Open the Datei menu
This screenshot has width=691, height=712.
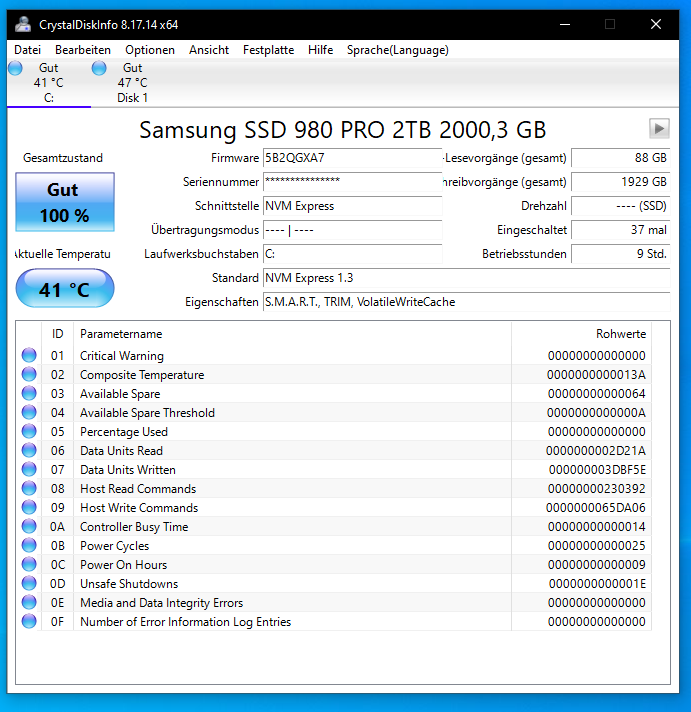point(27,50)
